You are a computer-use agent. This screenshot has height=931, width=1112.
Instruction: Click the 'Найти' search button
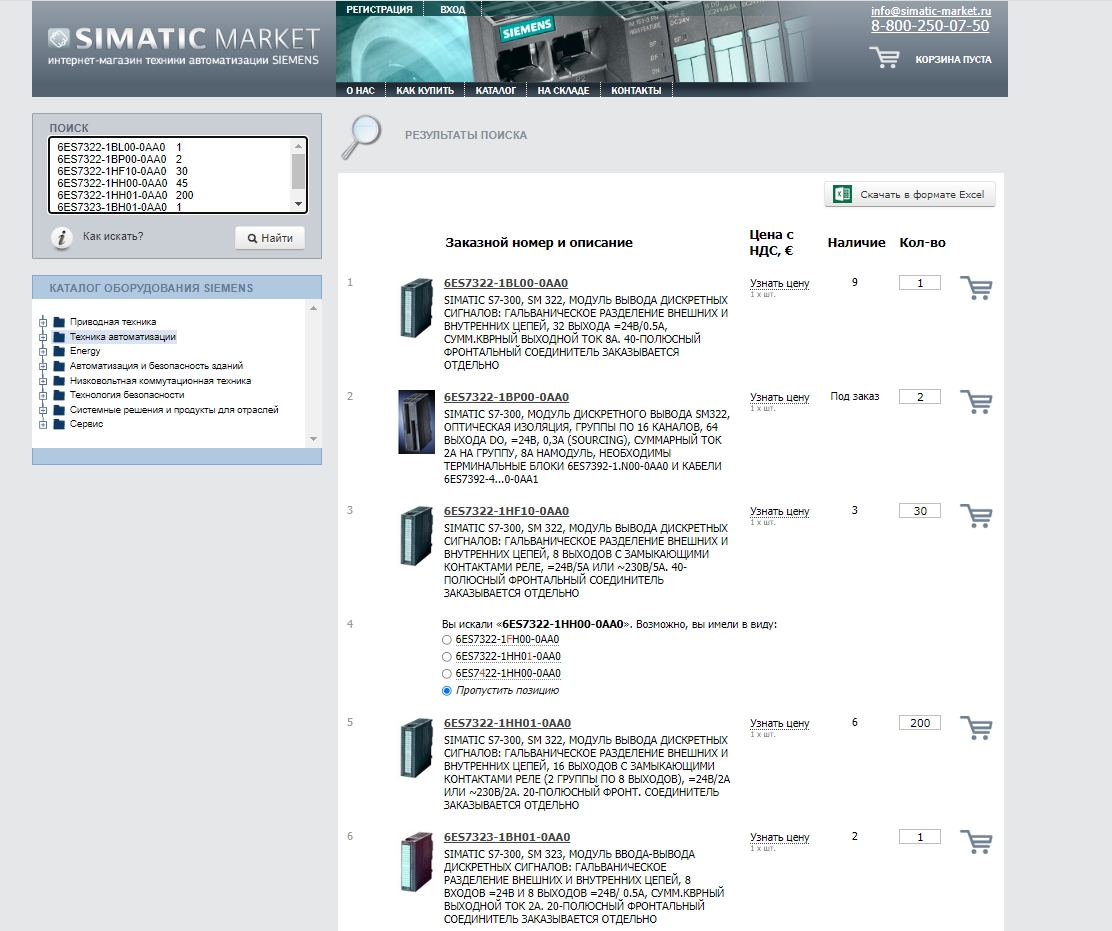coord(270,238)
